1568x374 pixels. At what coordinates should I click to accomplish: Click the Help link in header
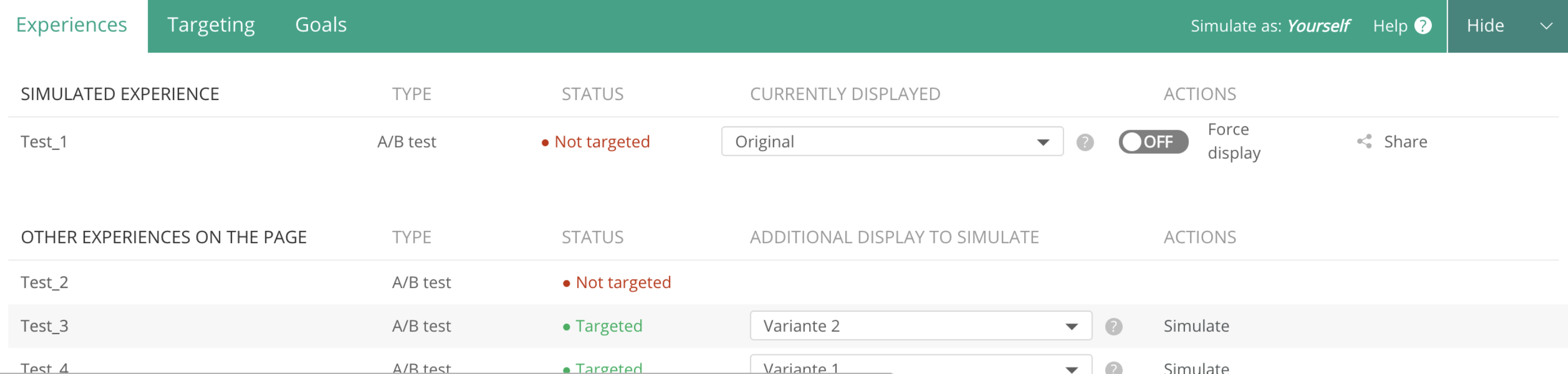point(1390,26)
